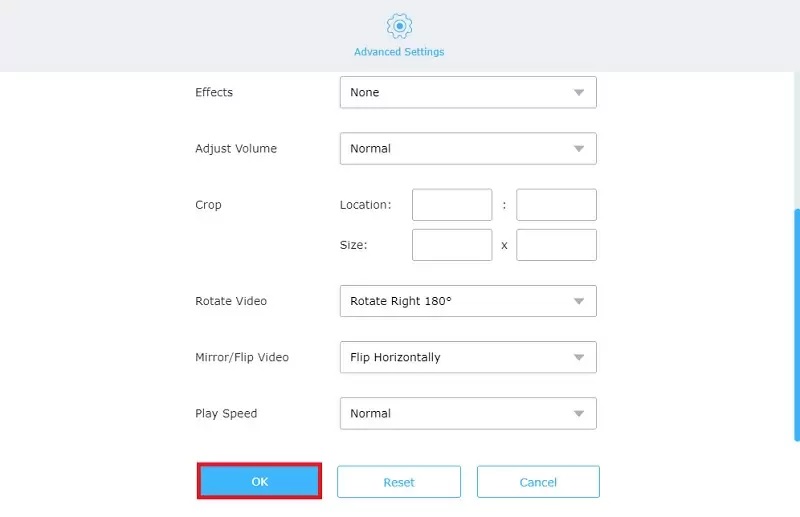Click the Effects dropdown arrow

579,92
